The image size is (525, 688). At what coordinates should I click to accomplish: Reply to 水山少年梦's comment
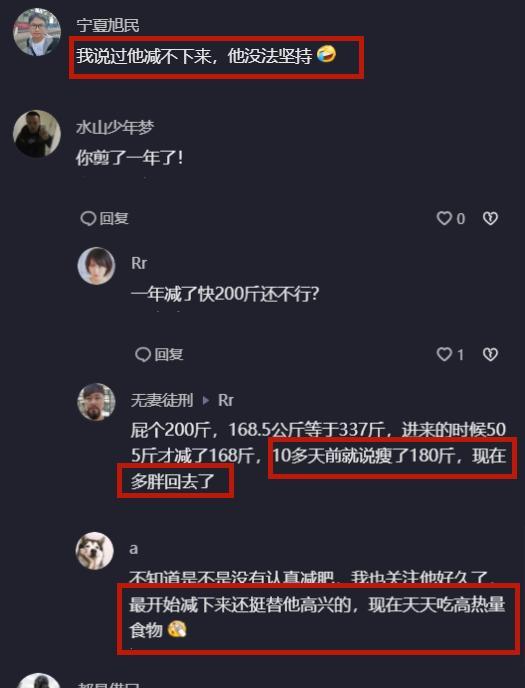104,218
